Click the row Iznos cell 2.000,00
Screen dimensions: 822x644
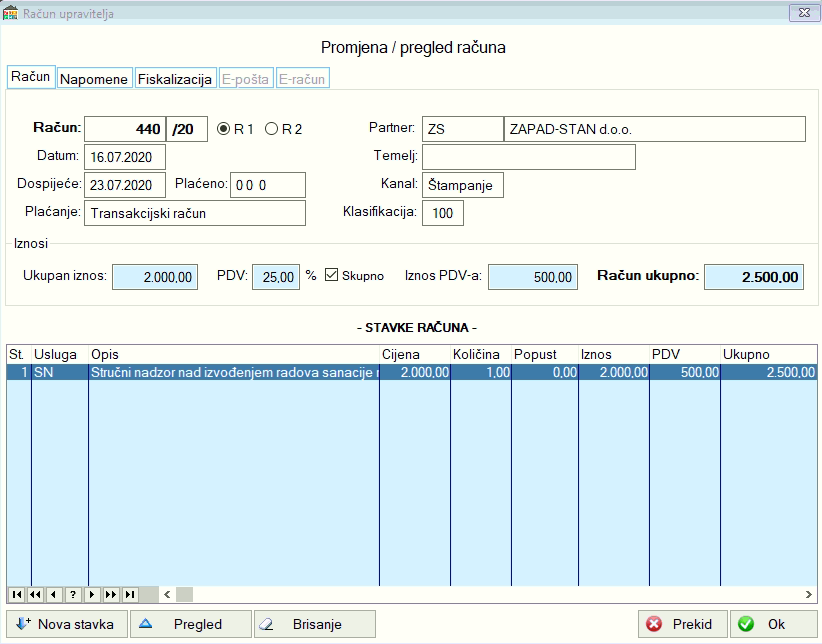pyautogui.click(x=614, y=372)
